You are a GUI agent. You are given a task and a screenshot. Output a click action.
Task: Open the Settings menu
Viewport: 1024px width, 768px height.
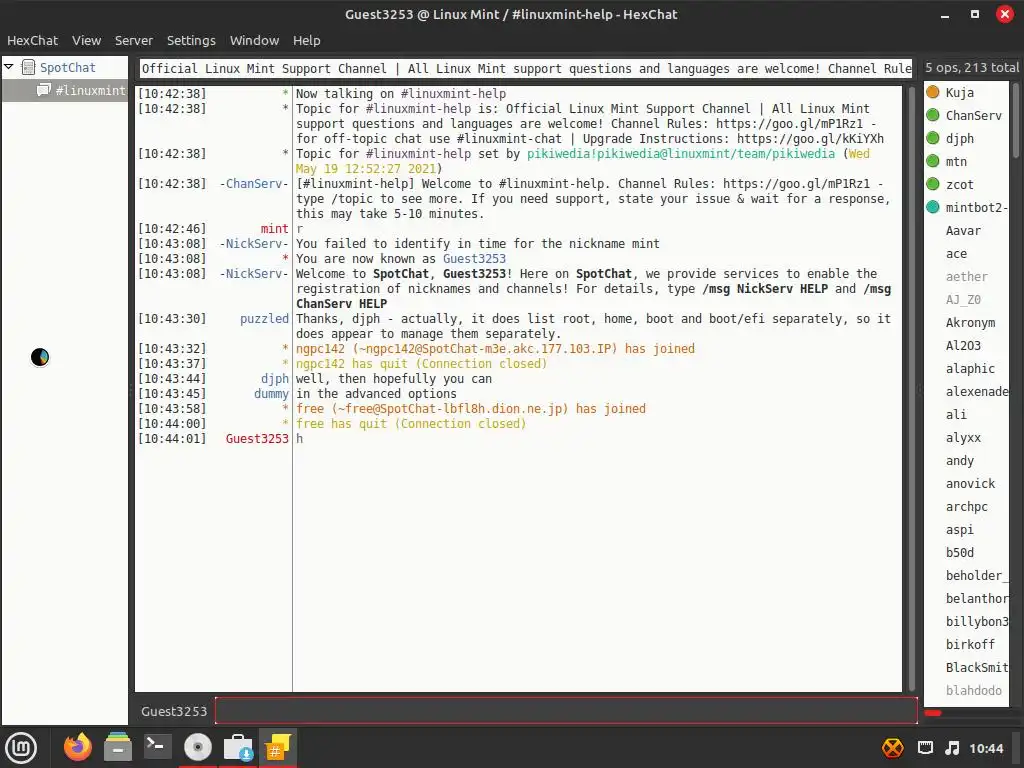click(191, 40)
